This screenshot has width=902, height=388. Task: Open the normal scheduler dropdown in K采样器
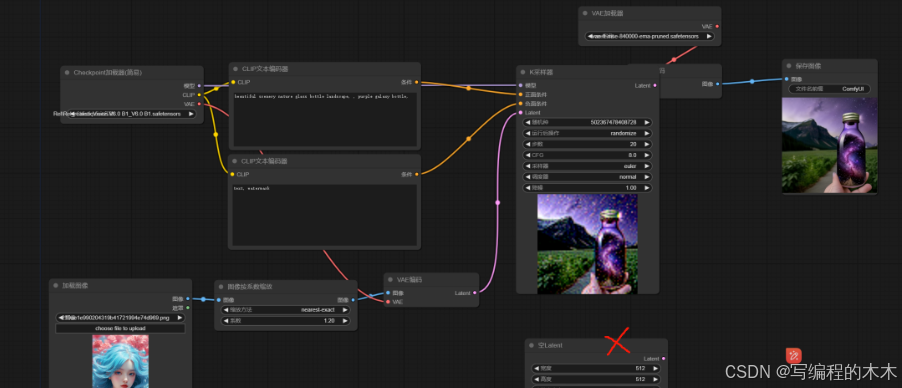[x=587, y=177]
